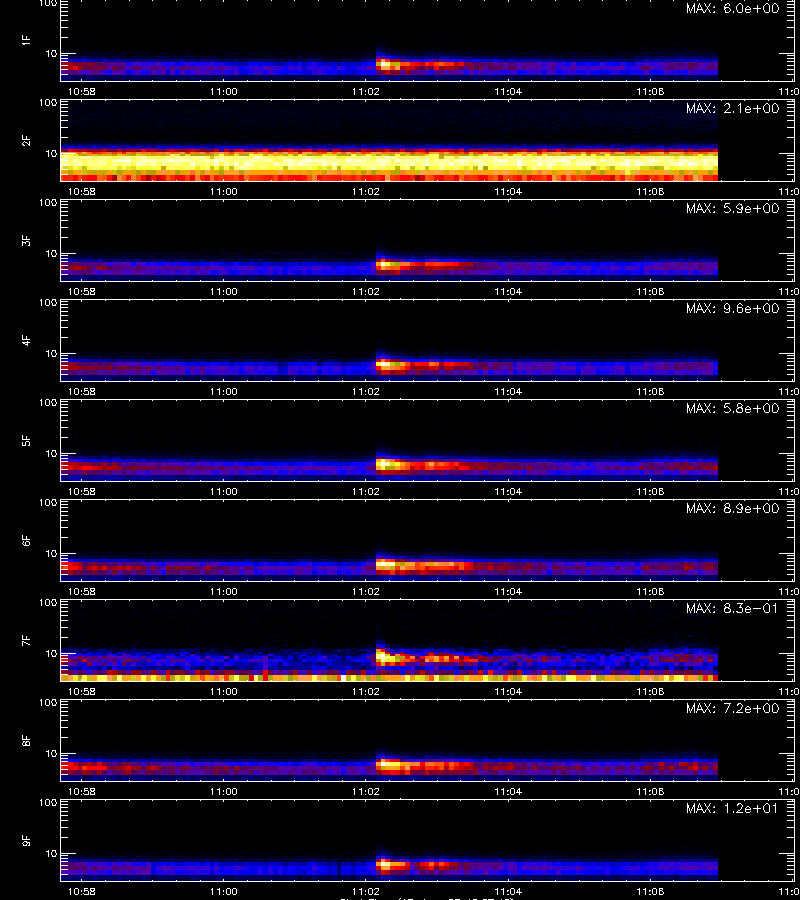Click the 11:04 time label below panel 7F
Image resolution: width=800 pixels, height=900 pixels.
(508, 691)
